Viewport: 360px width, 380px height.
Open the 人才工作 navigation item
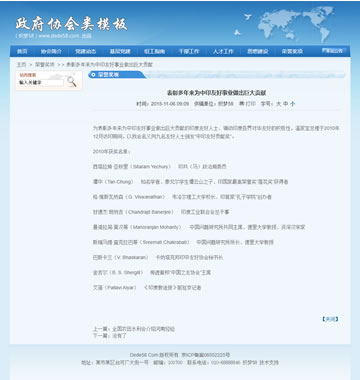coord(223,51)
